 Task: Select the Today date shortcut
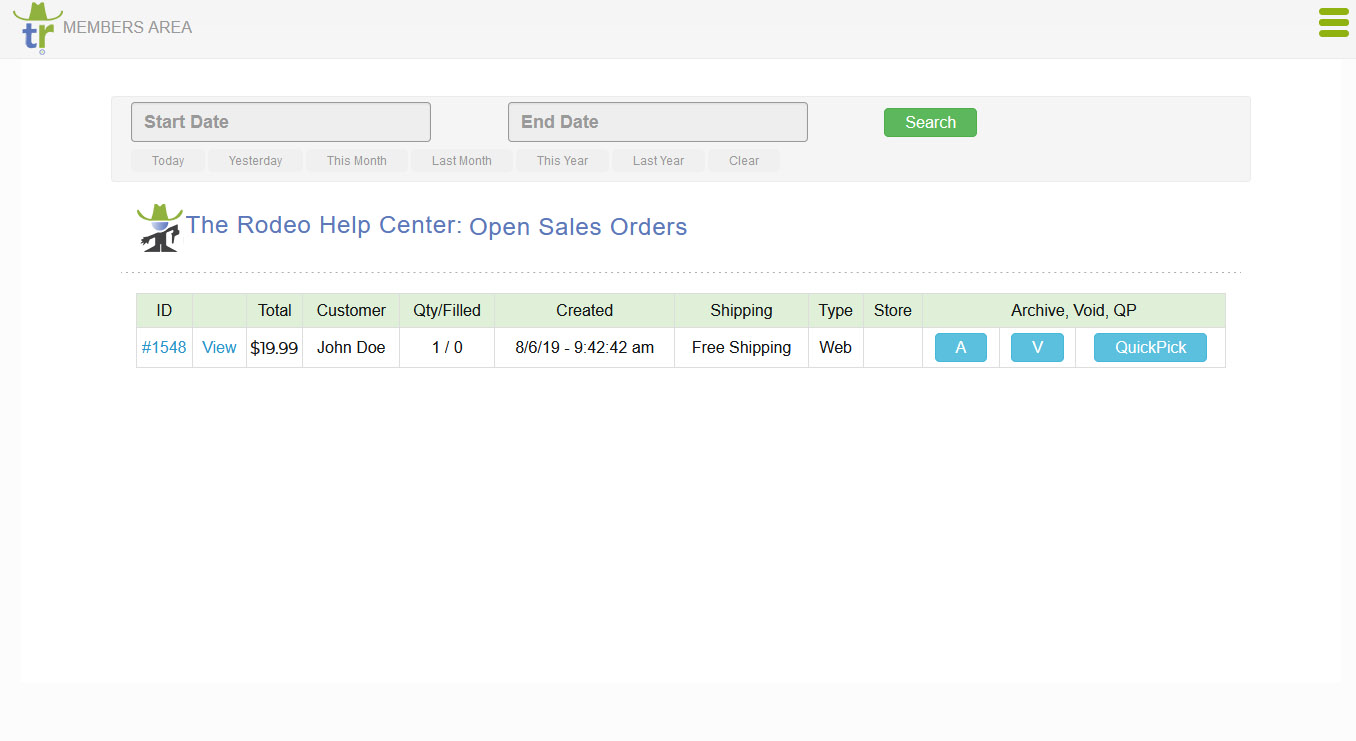coord(168,161)
